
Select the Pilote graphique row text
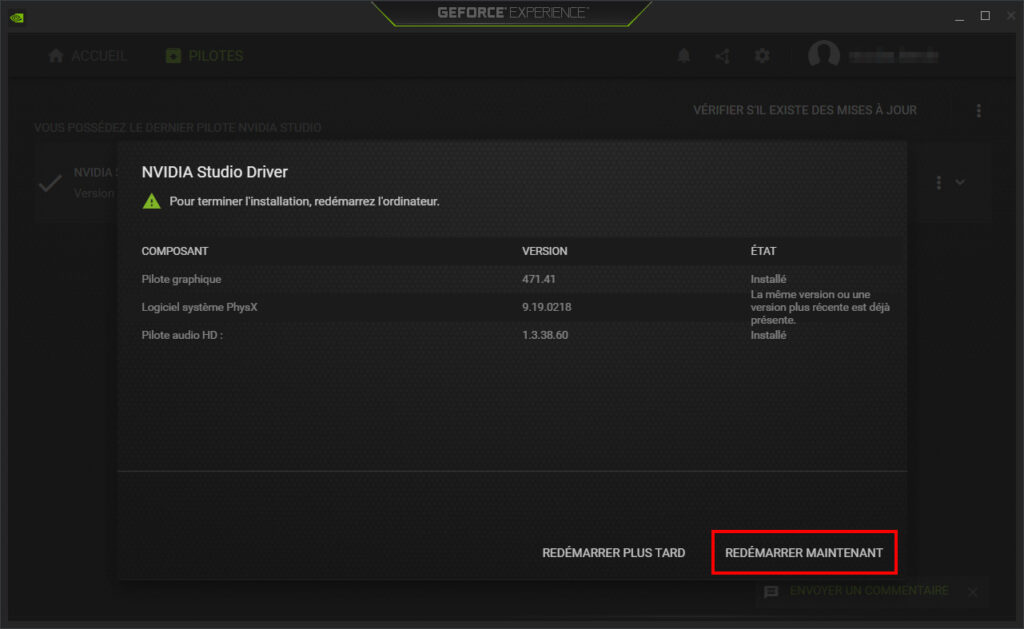[182, 279]
